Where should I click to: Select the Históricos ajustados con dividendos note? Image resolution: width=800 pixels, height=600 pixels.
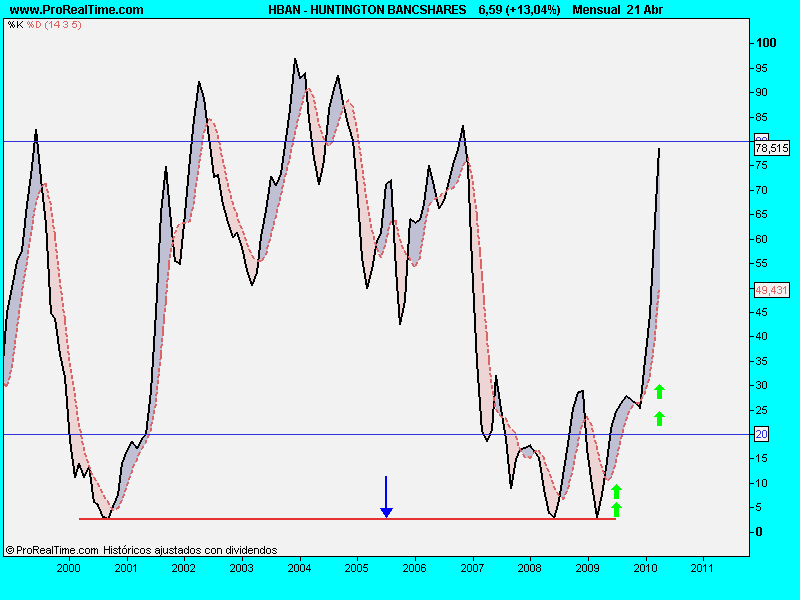click(190, 550)
